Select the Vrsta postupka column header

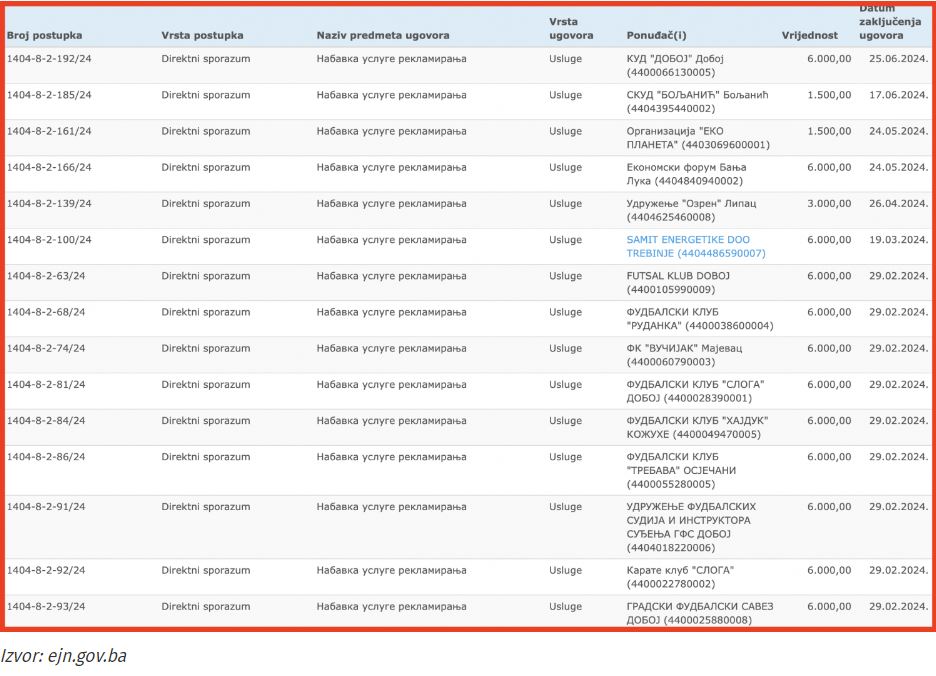point(202,35)
